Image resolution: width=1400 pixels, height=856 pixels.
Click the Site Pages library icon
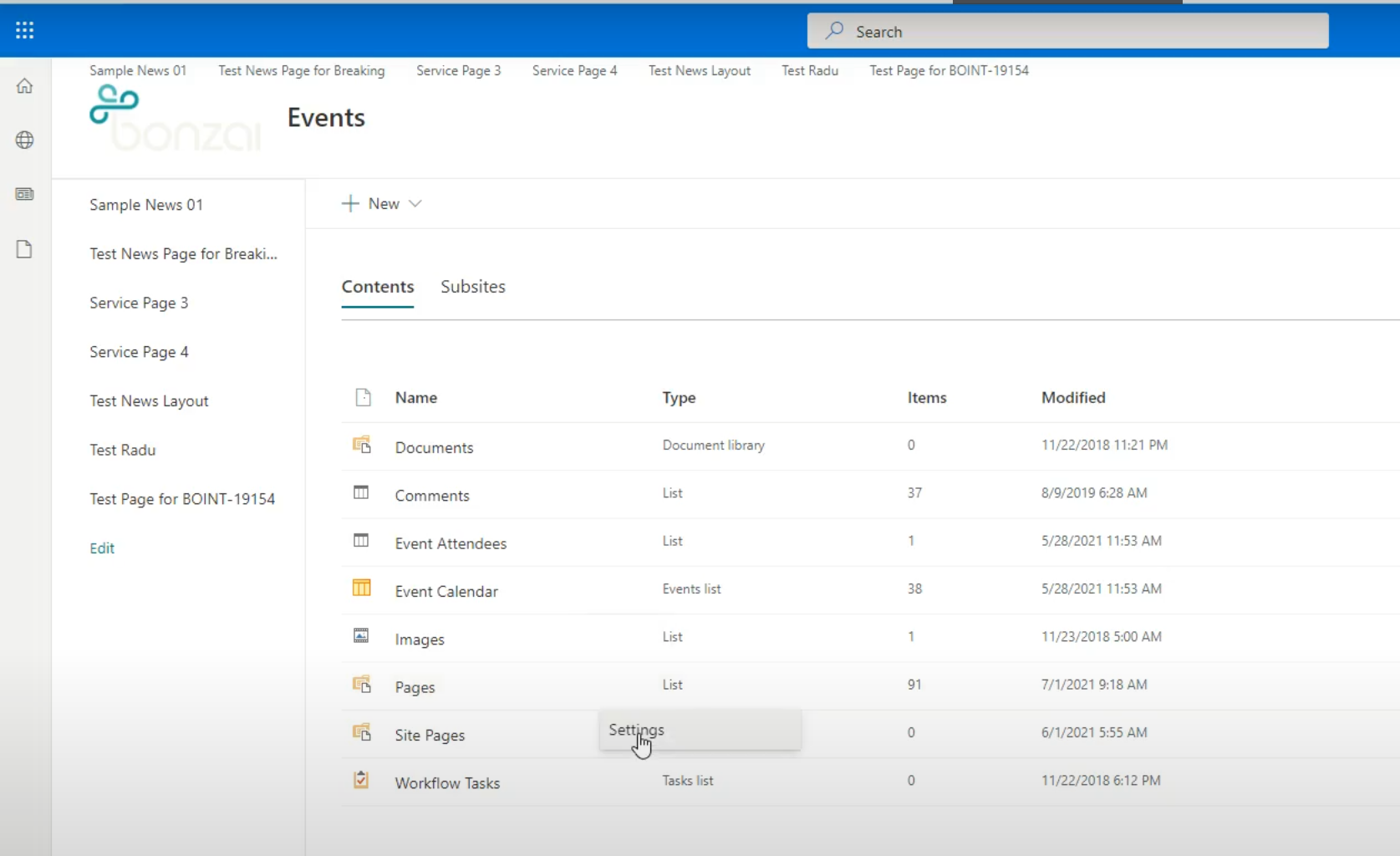(361, 732)
